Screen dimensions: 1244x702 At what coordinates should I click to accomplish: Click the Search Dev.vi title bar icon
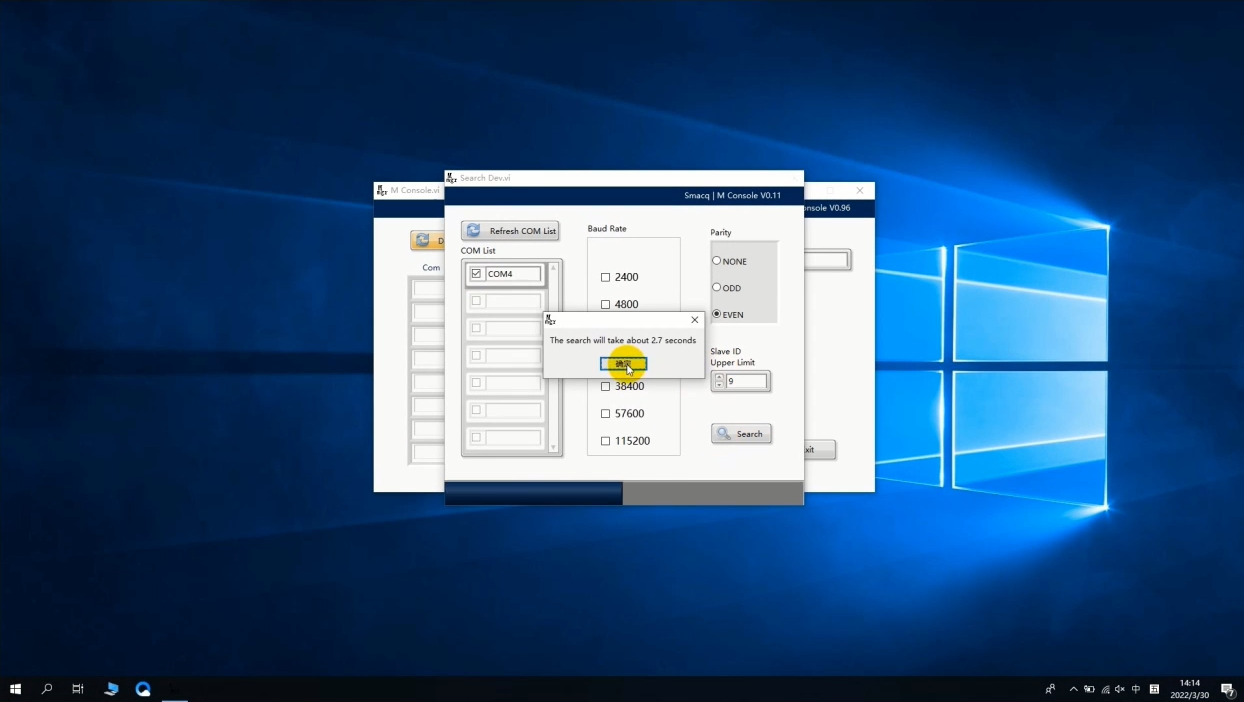click(x=452, y=178)
